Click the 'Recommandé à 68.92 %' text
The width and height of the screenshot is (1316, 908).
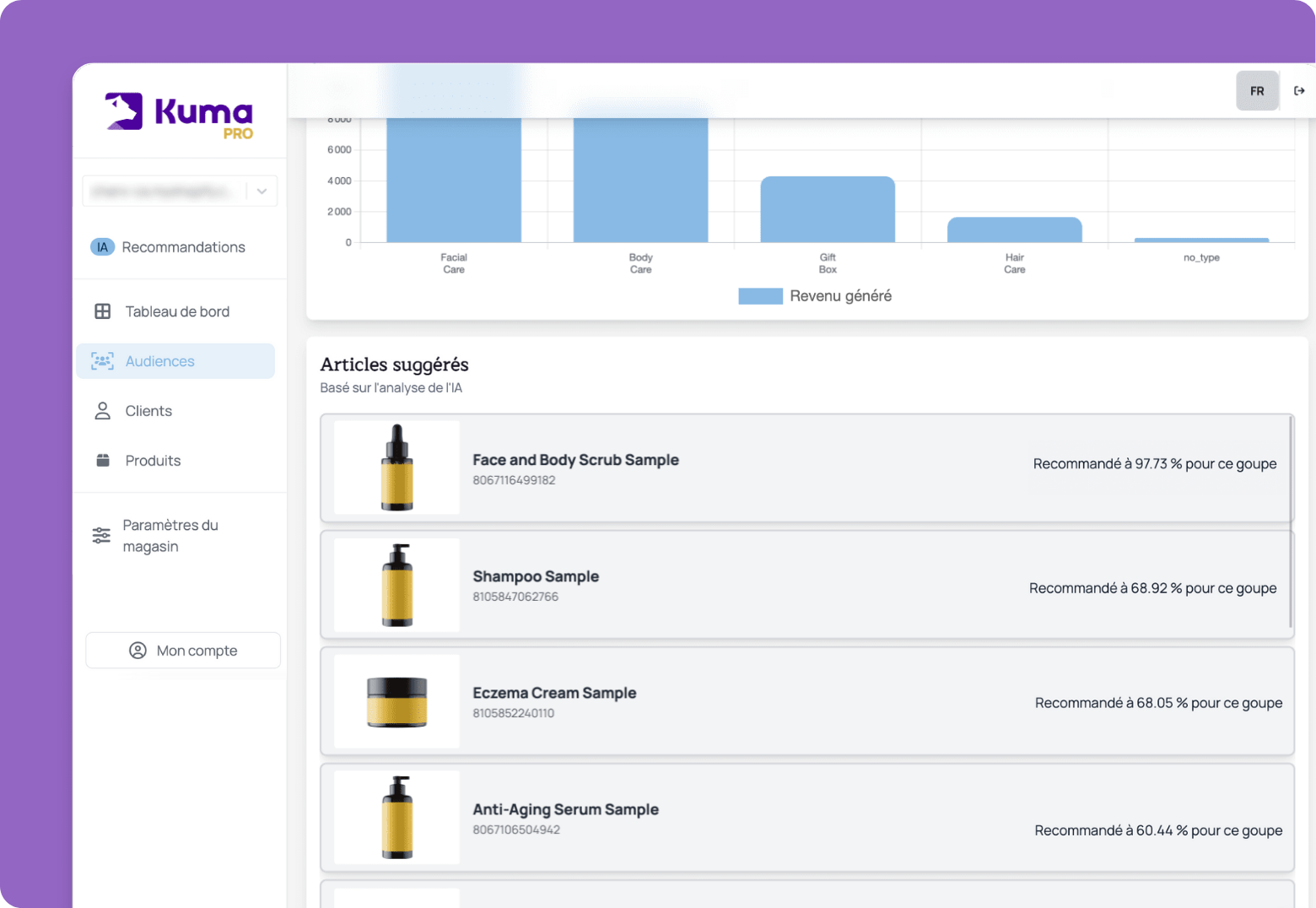[1152, 588]
